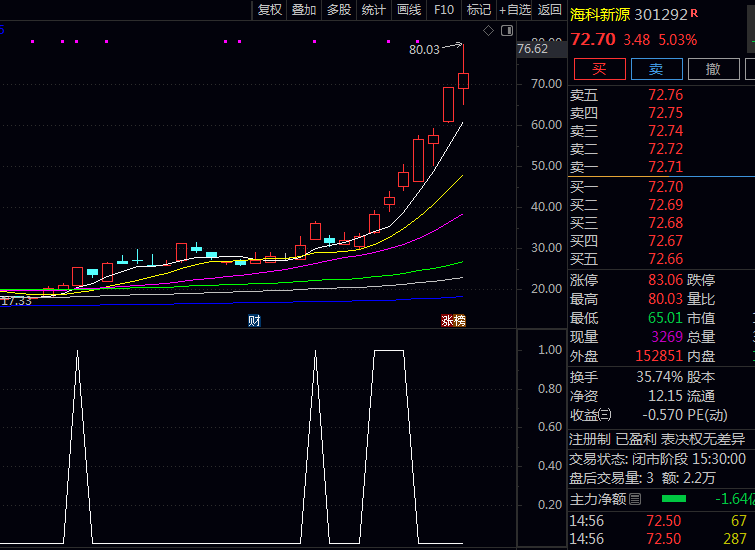Viewport: 755px width, 550px height.
Task: Click current price 72.70 in header
Action: (593, 39)
